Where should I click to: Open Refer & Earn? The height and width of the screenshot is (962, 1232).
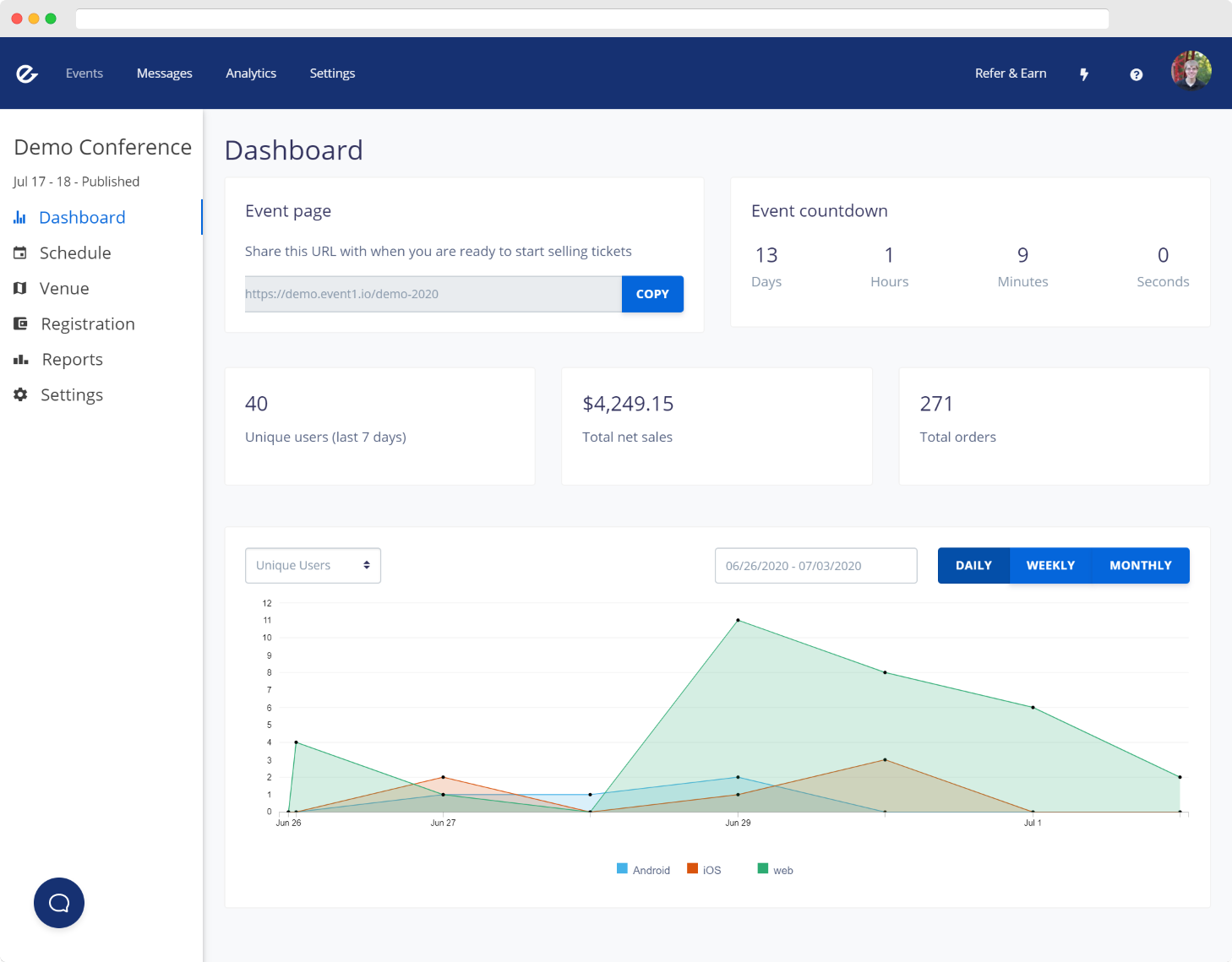[x=1011, y=73]
